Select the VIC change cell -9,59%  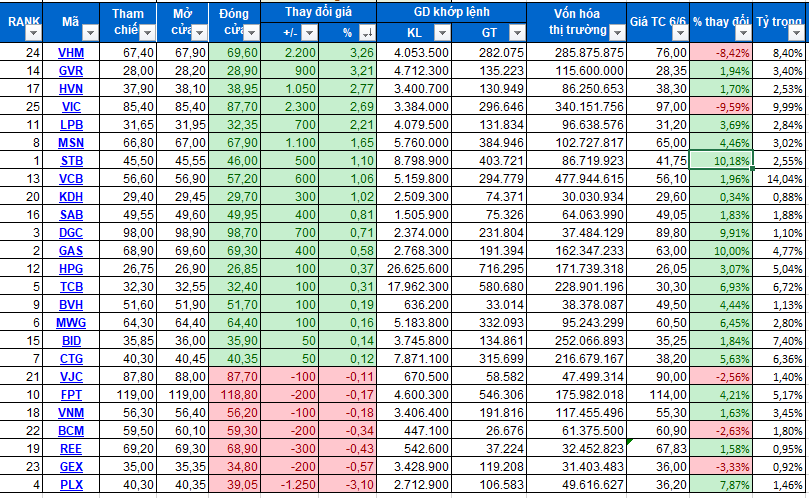pyautogui.click(x=721, y=107)
